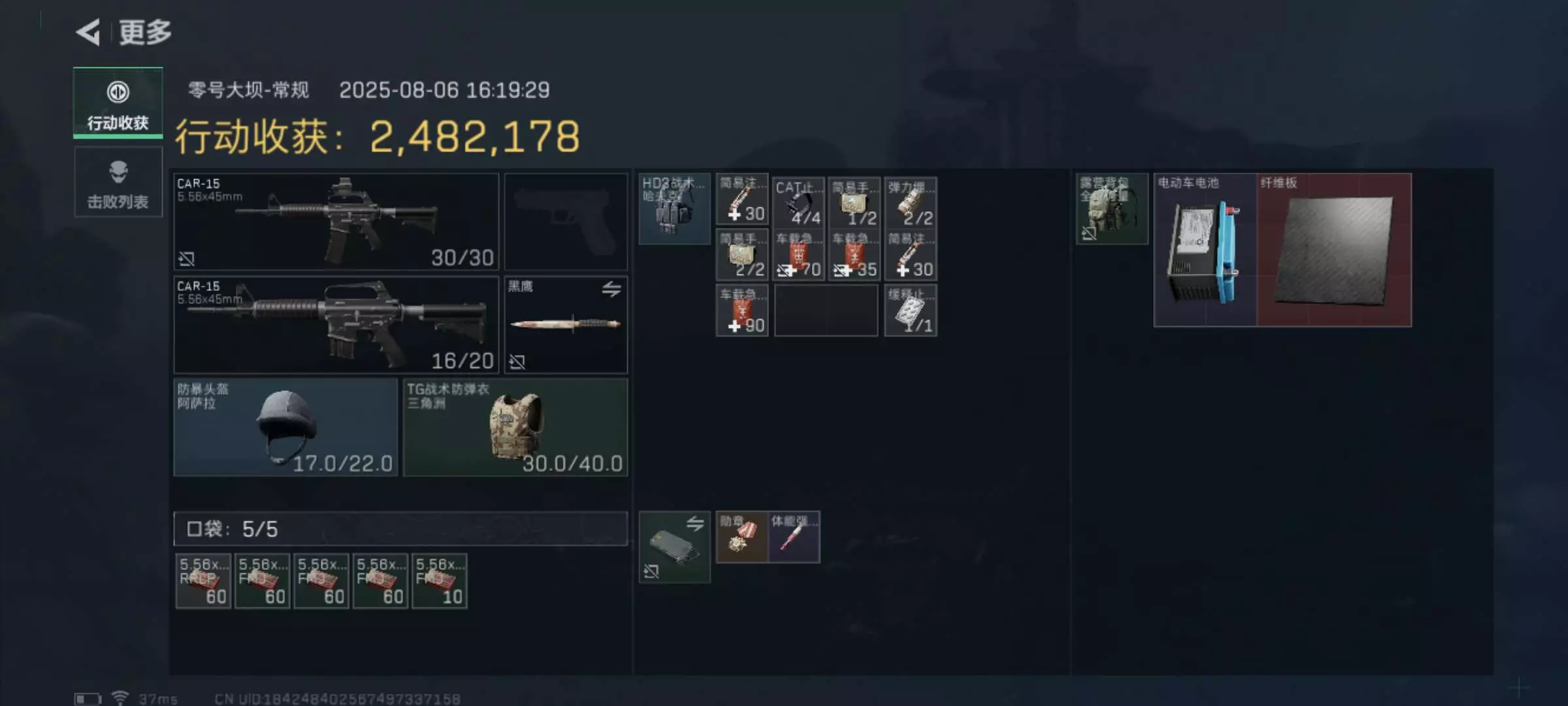Open the HD3 tactical chest rig slot

coord(674,209)
